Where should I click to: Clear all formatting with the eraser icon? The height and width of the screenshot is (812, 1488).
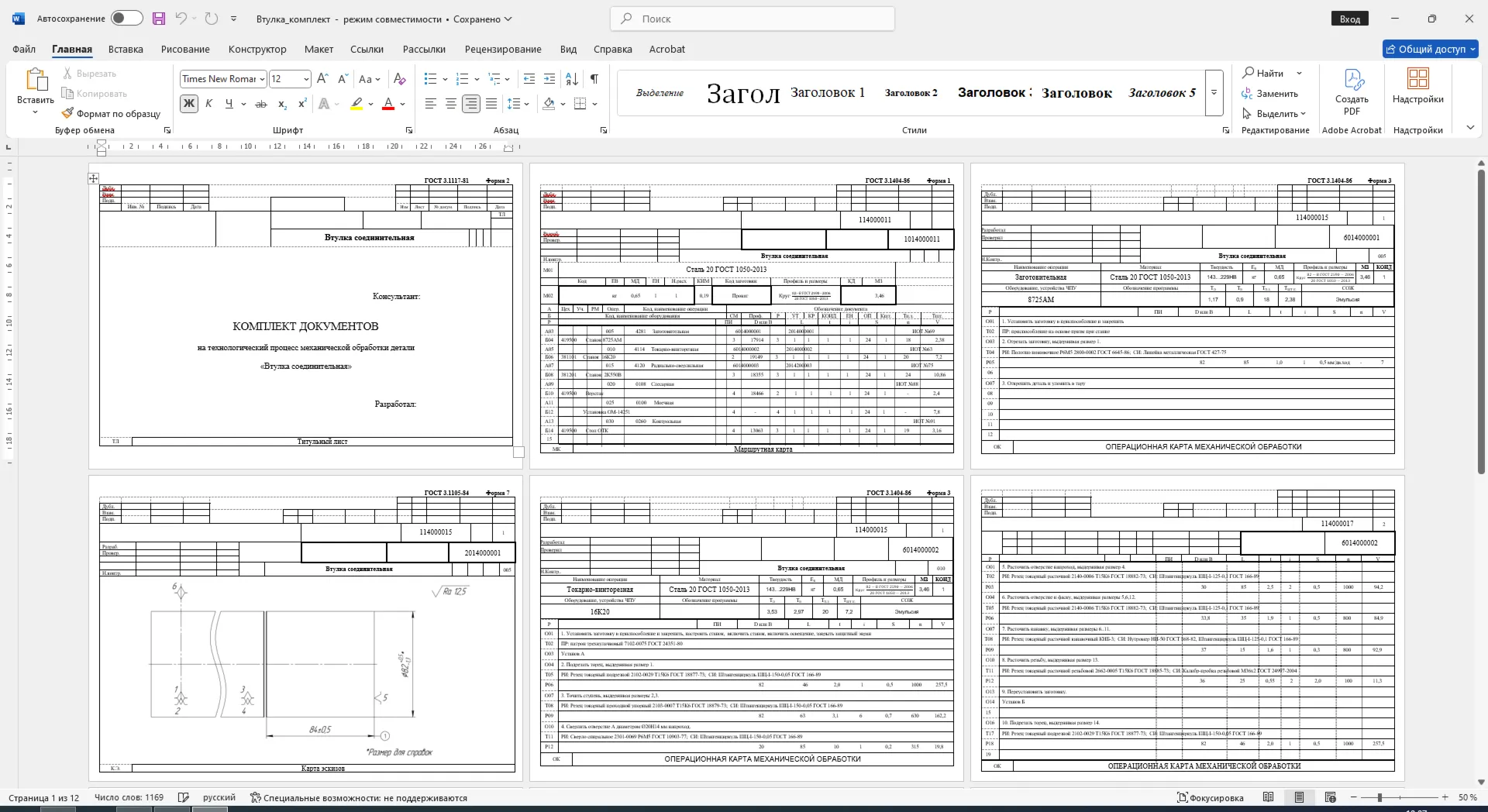(x=400, y=79)
